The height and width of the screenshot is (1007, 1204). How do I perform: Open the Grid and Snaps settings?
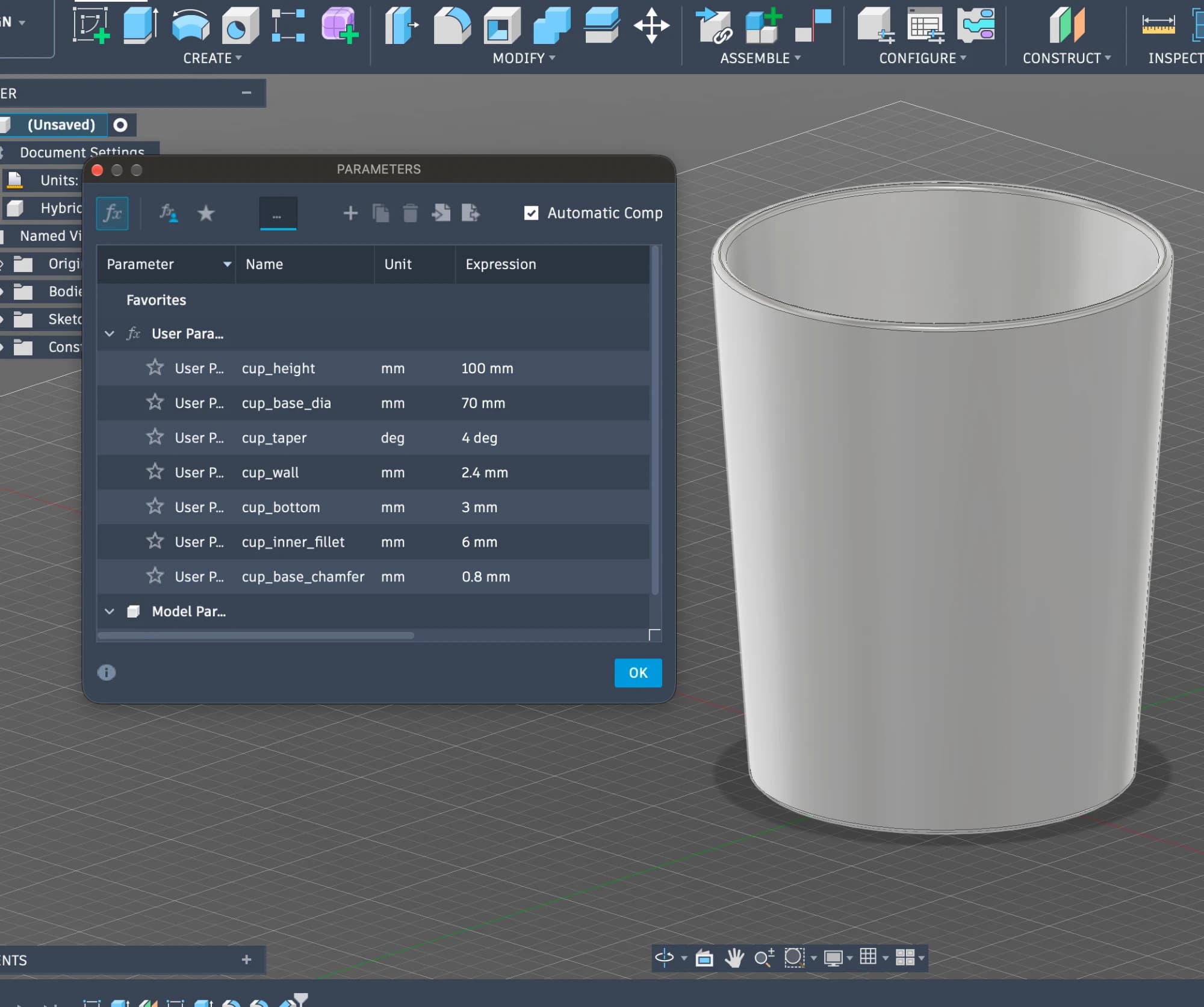pos(868,956)
